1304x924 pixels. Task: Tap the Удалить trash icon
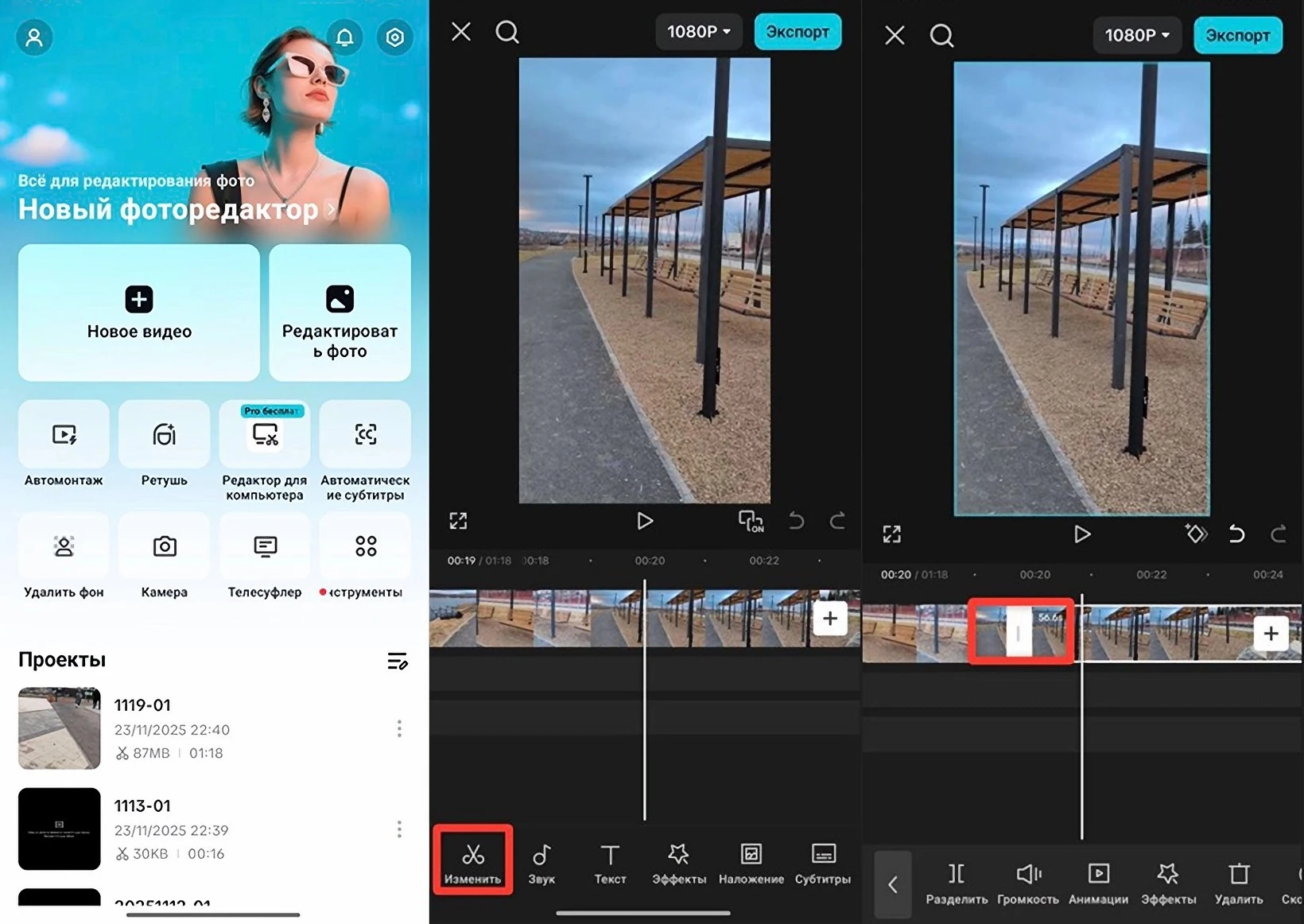[x=1239, y=881]
